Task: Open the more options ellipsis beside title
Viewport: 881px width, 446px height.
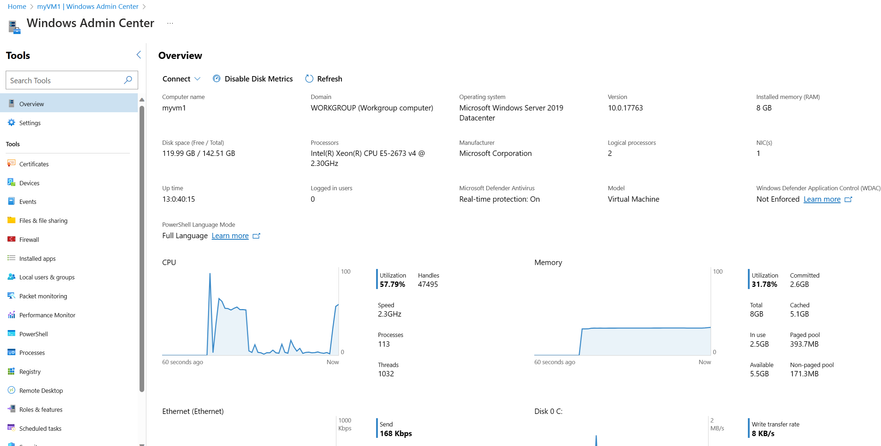Action: 170,24
